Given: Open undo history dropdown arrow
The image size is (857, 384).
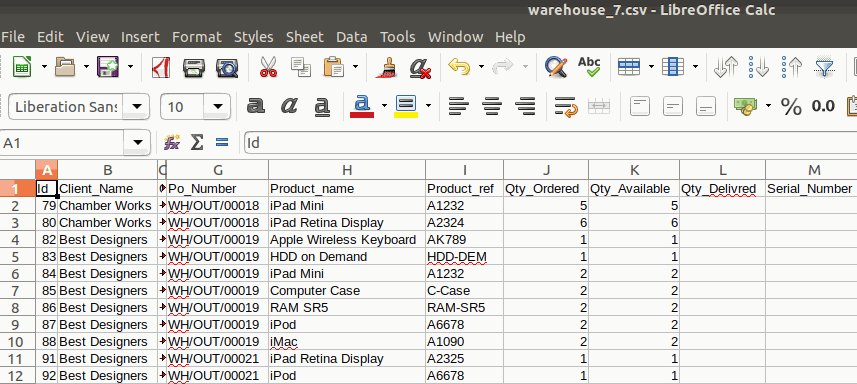Looking at the screenshot, I should pyautogui.click(x=481, y=67).
